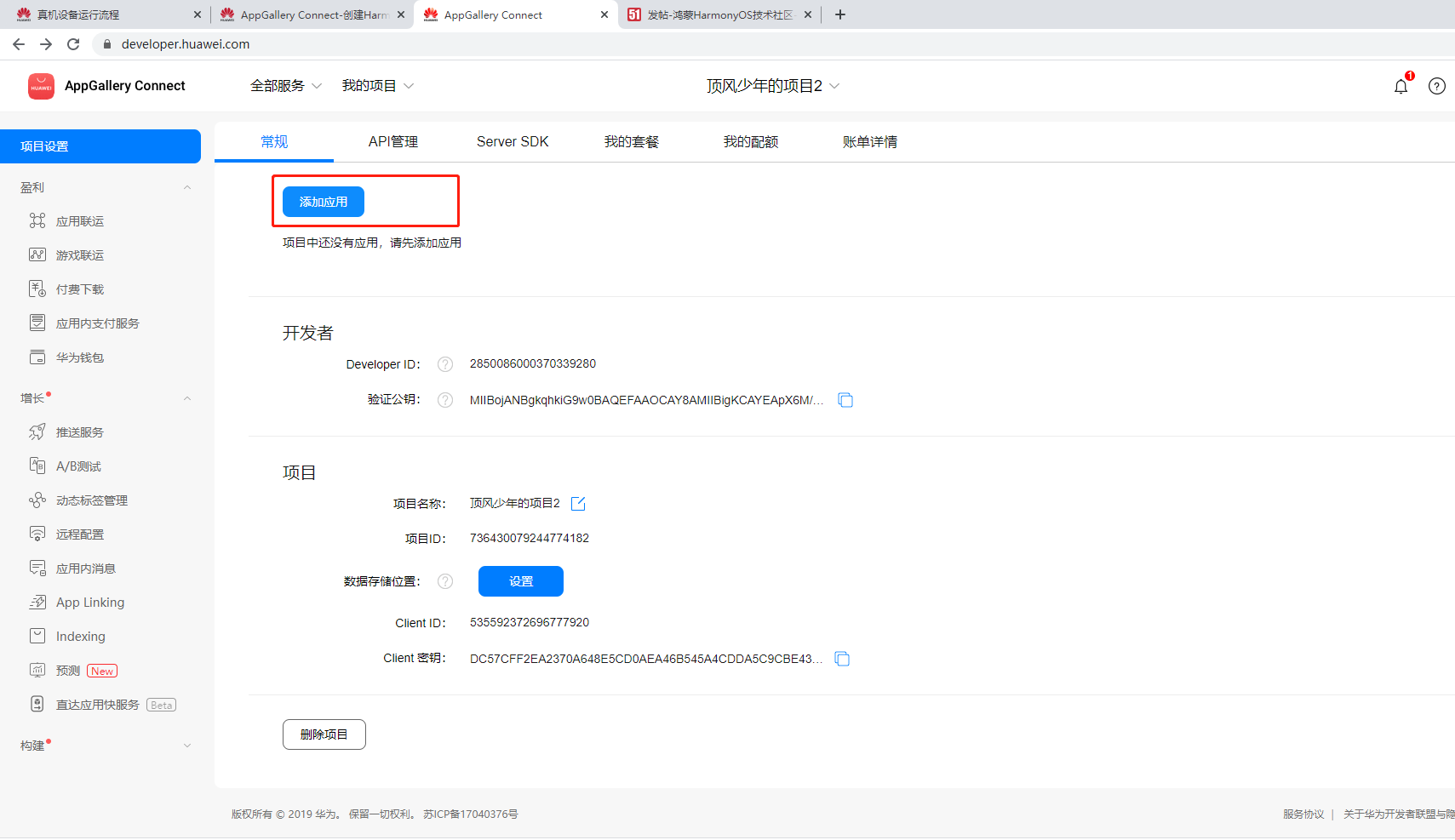Switch to the Server SDK tab
The image size is (1455, 840).
513,141
